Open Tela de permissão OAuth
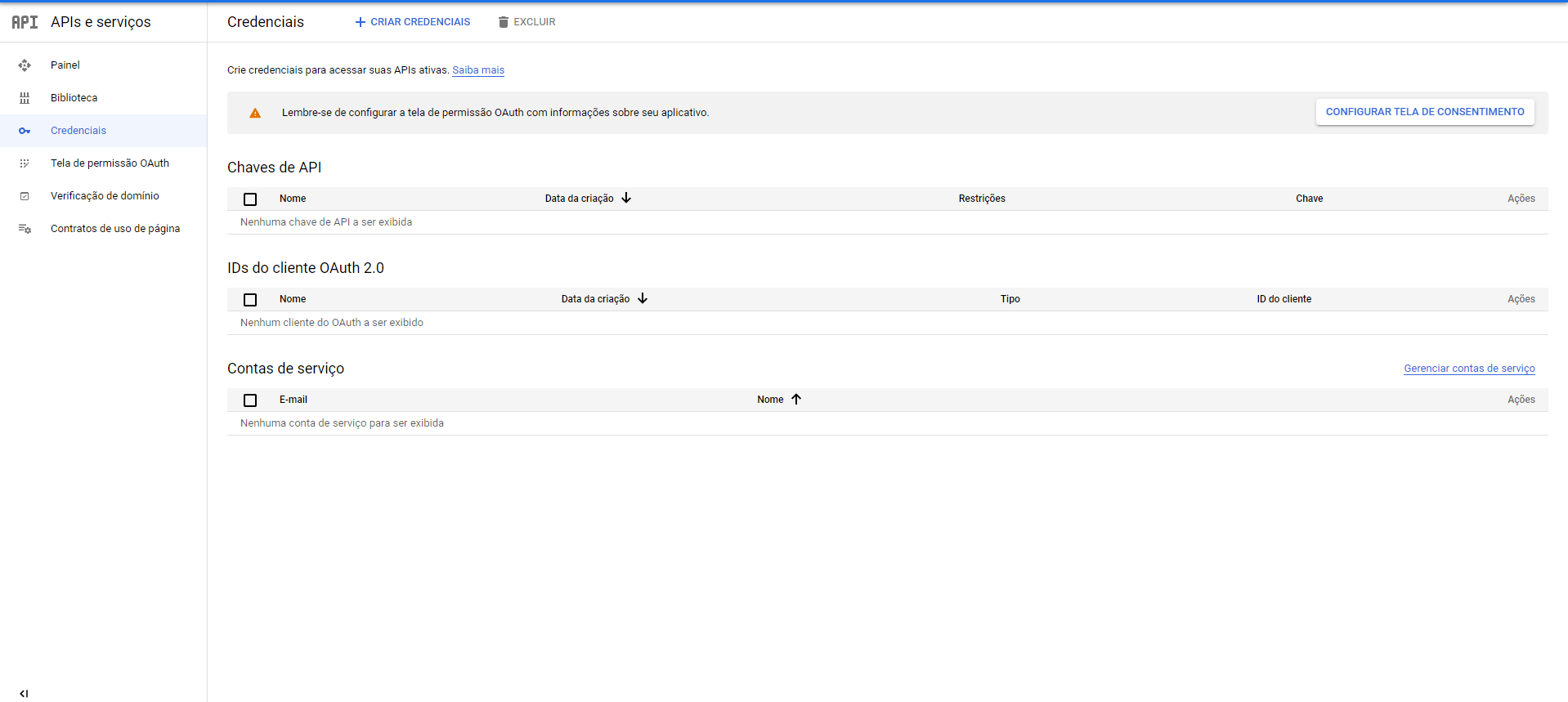 pos(103,163)
